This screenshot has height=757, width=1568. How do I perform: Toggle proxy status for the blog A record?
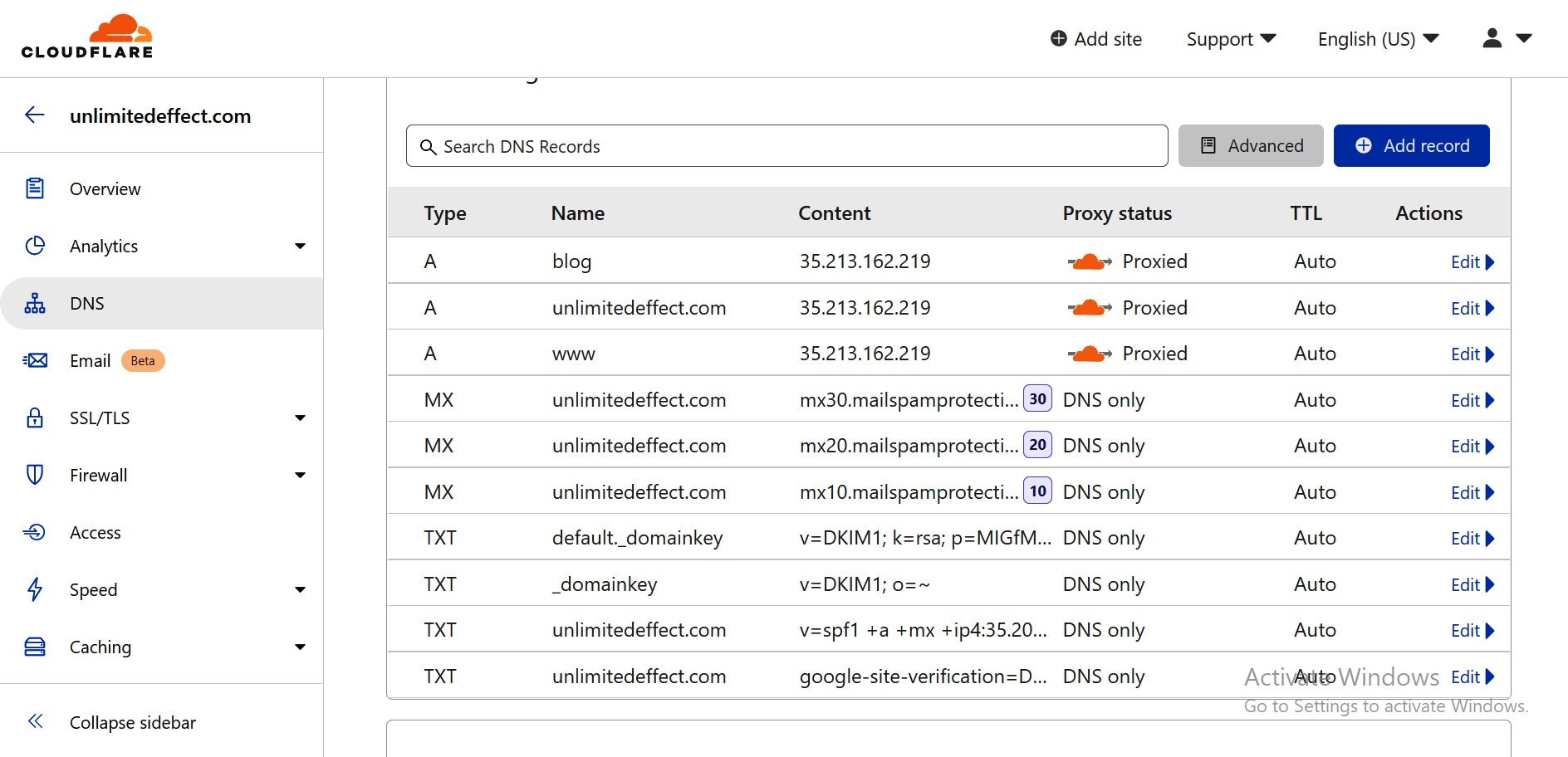tap(1089, 261)
